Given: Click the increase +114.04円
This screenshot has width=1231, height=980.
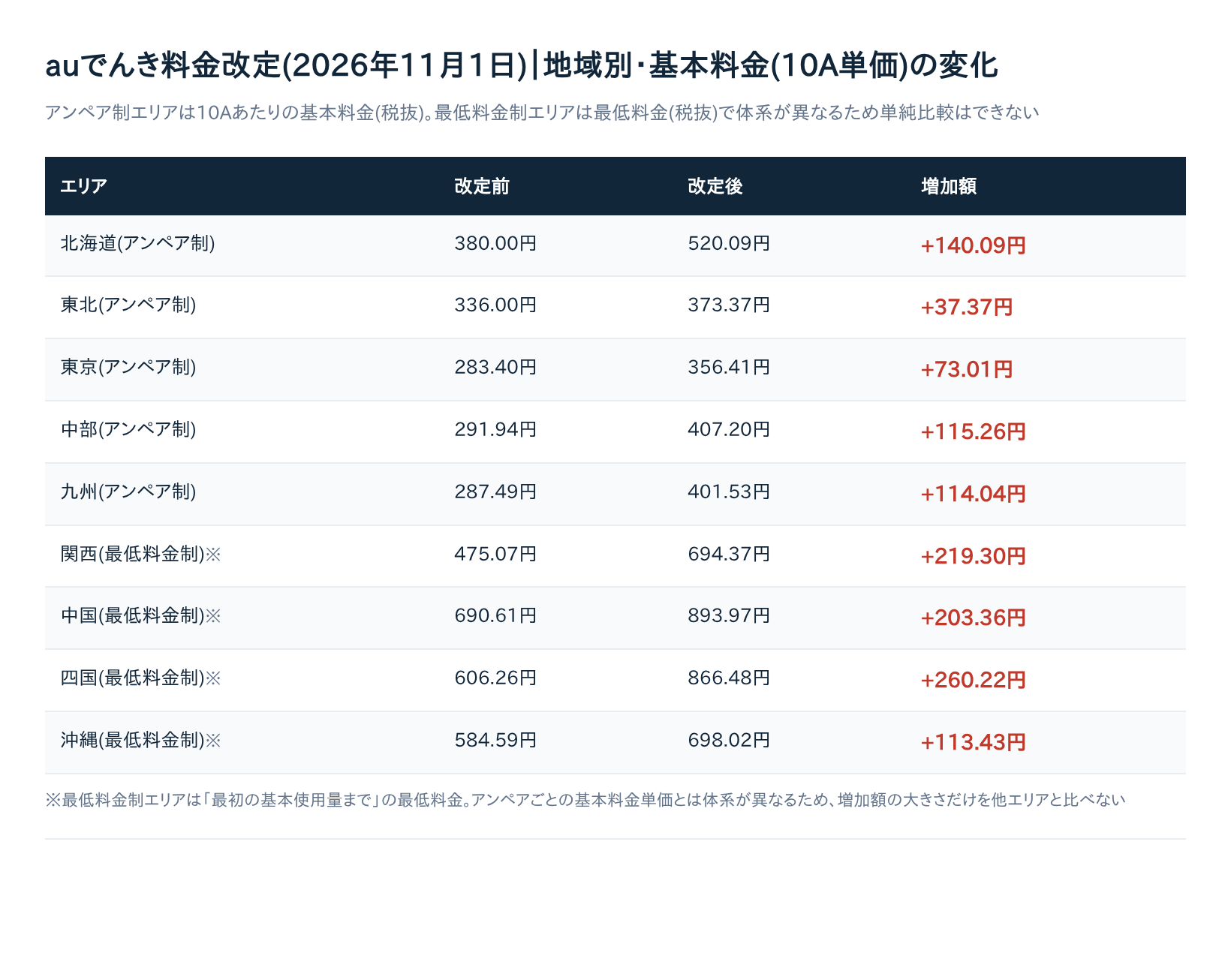Looking at the screenshot, I should (973, 494).
